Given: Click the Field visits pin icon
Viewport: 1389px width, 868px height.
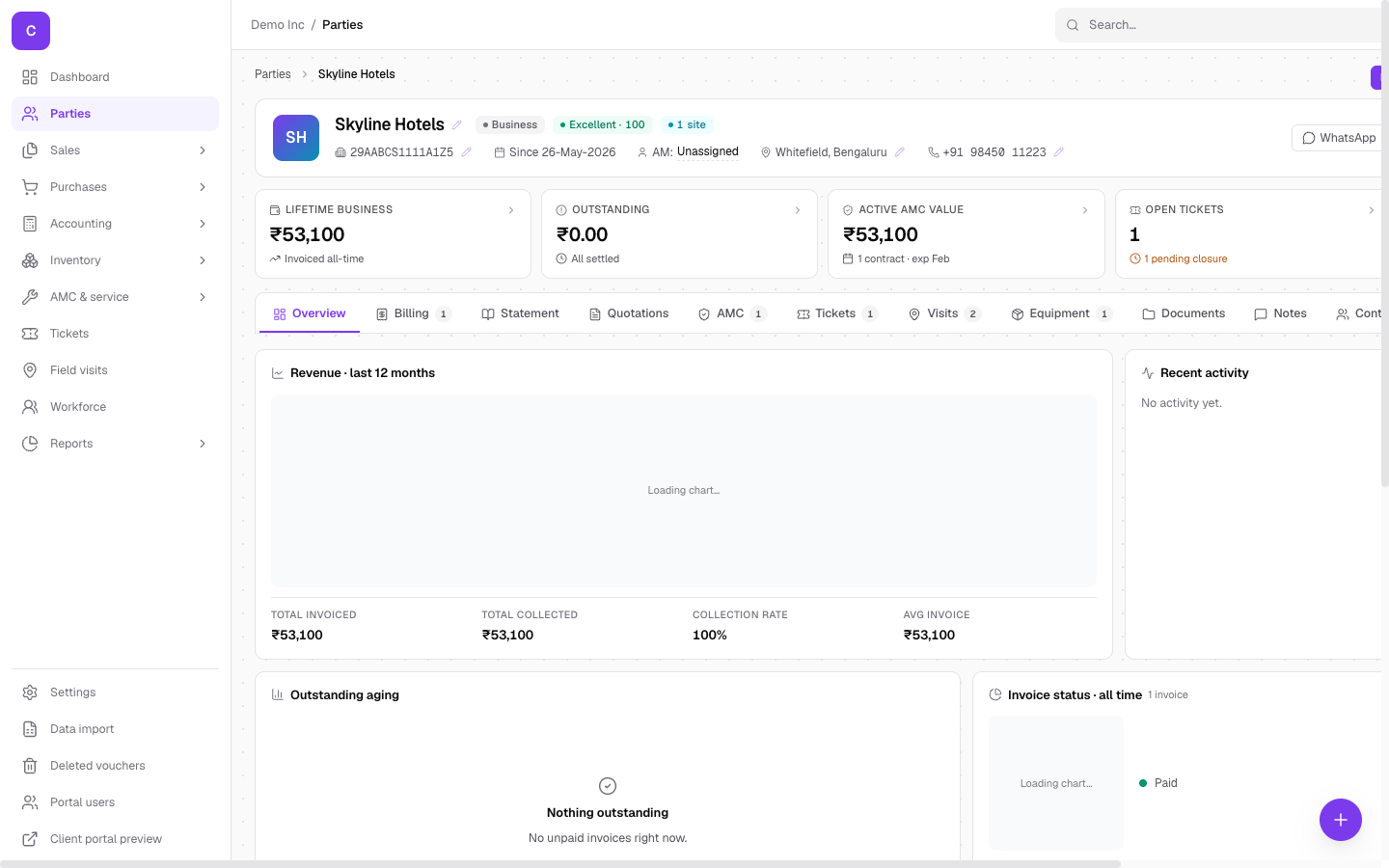Looking at the screenshot, I should click(x=30, y=370).
